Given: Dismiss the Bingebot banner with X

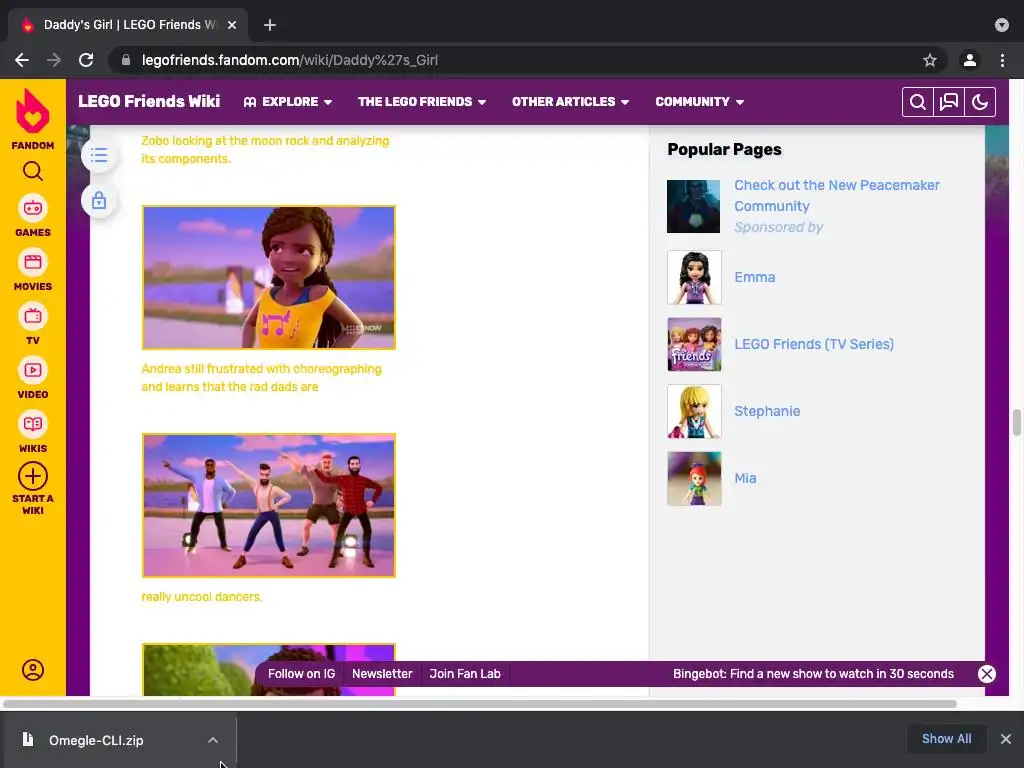Looking at the screenshot, I should pos(987,674).
